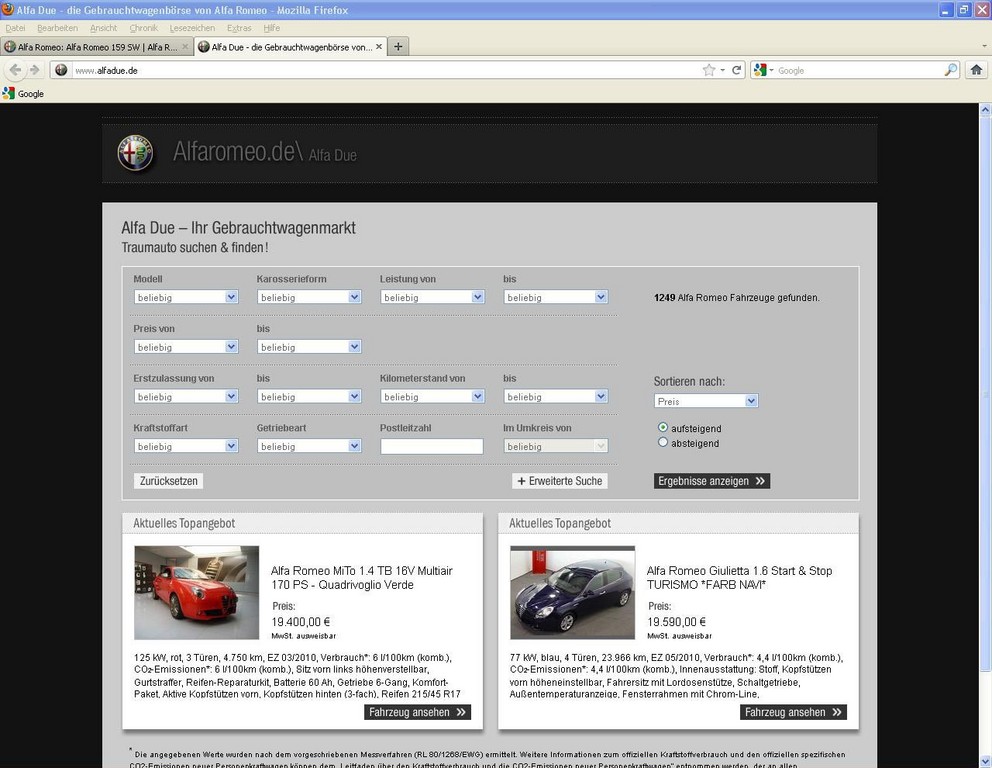Click Ergebnisse anzeigen button
Viewport: 992px width, 768px height.
click(x=712, y=481)
